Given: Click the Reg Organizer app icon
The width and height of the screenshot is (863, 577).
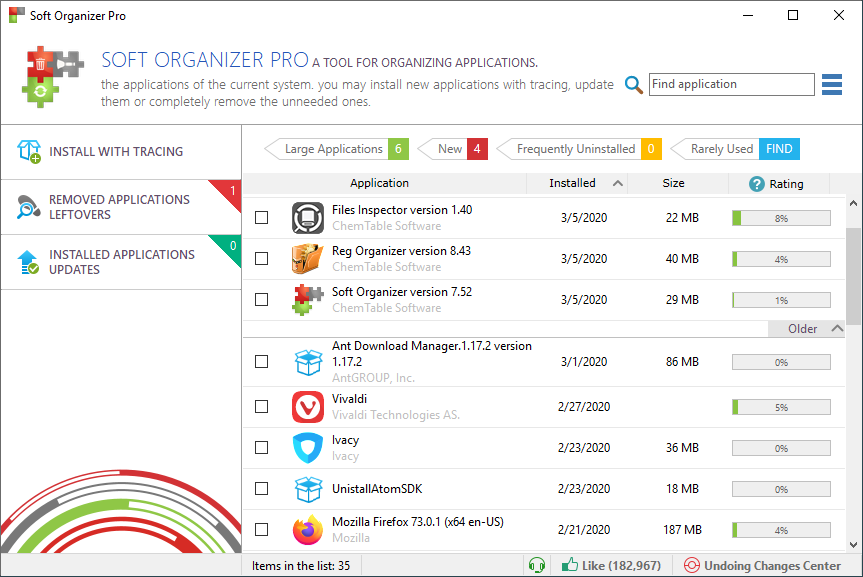Looking at the screenshot, I should pyautogui.click(x=308, y=259).
